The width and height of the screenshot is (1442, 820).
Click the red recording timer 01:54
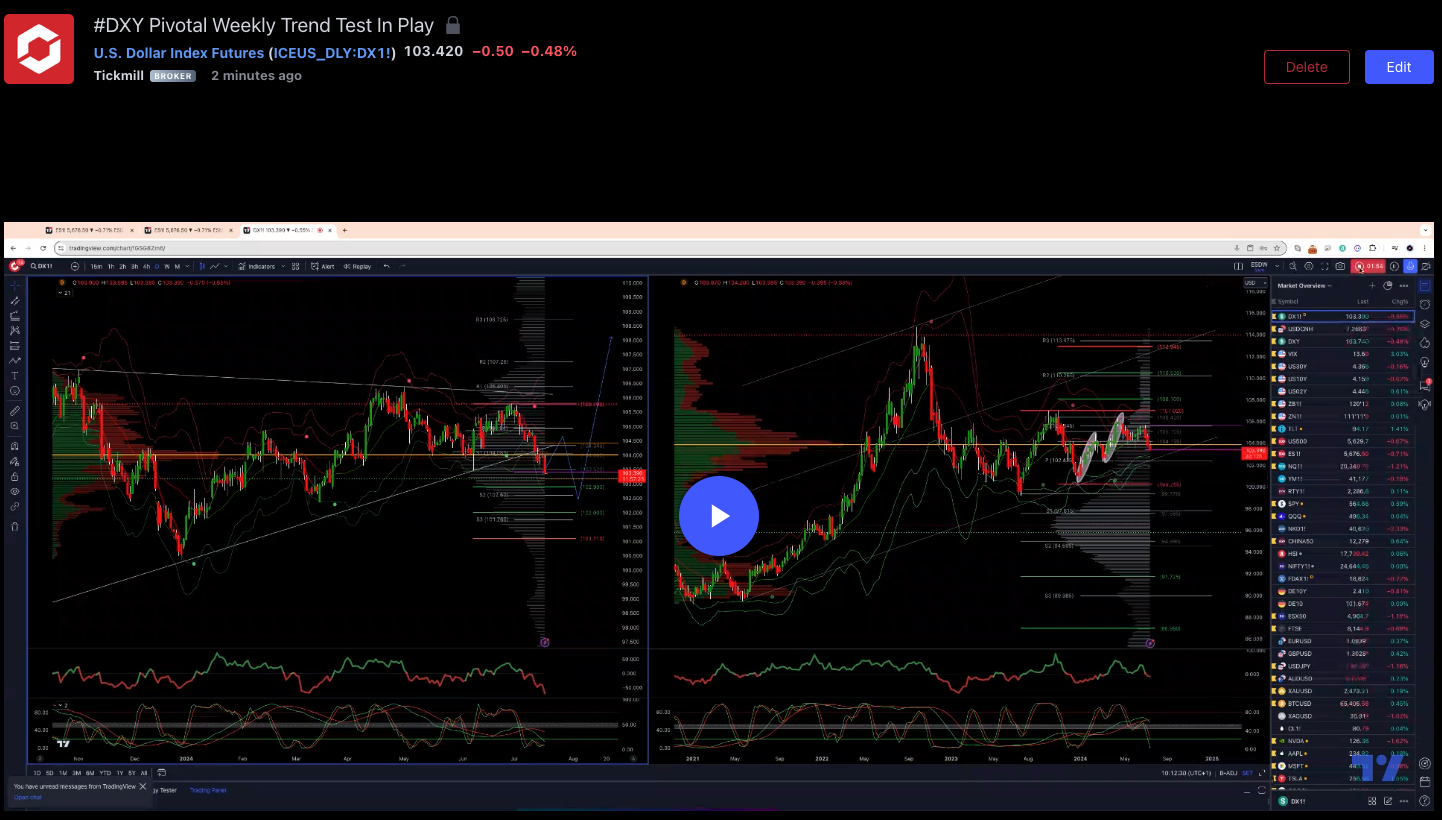point(1368,266)
